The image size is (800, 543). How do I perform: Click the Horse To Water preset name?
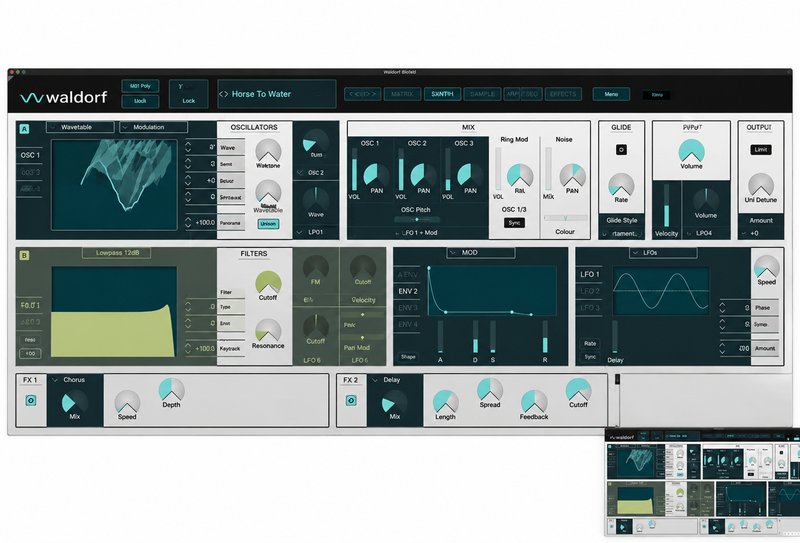click(261, 94)
